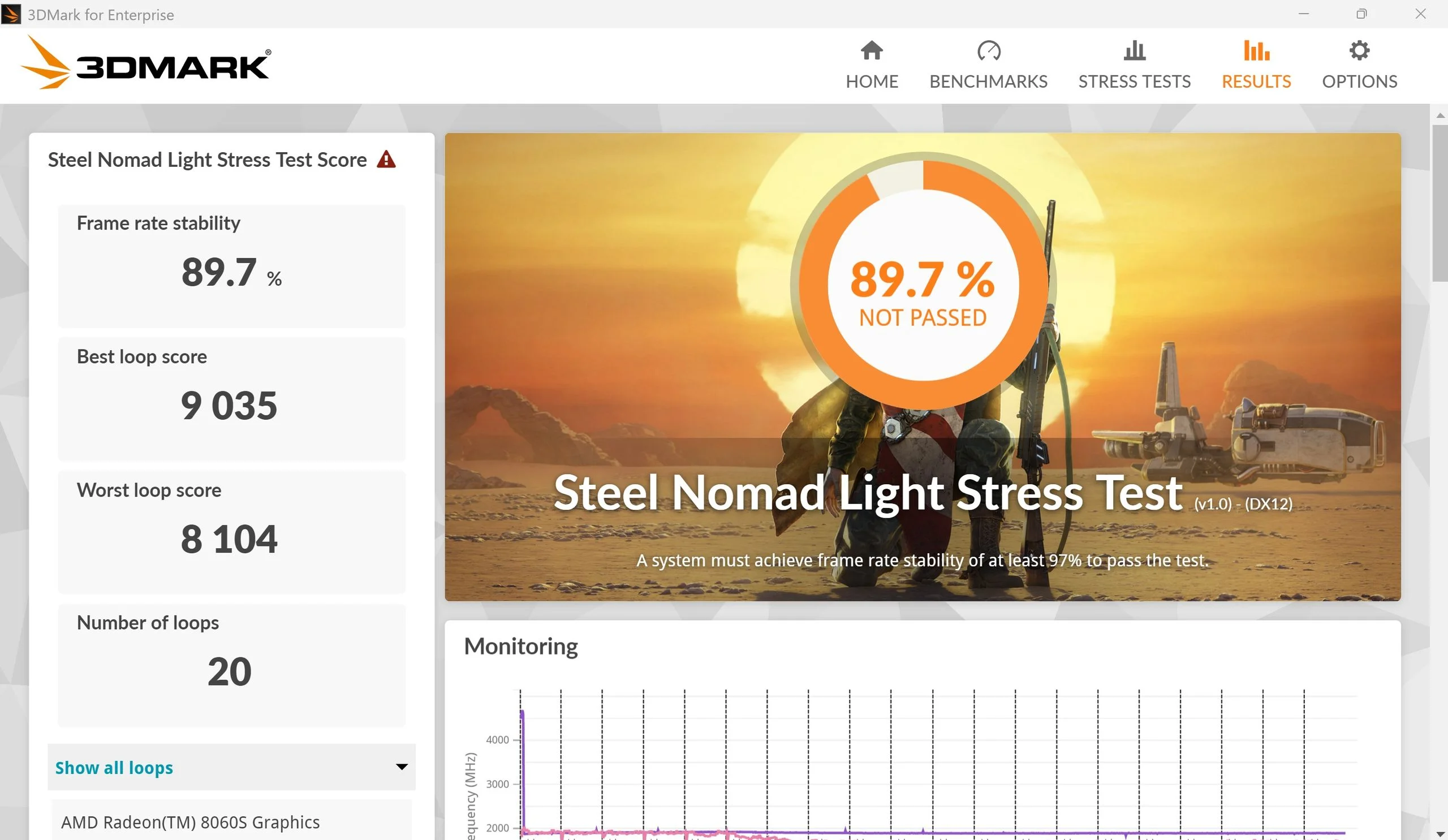This screenshot has width=1448, height=840.
Task: Go to the BENCHMARKS tab label
Action: click(x=988, y=81)
